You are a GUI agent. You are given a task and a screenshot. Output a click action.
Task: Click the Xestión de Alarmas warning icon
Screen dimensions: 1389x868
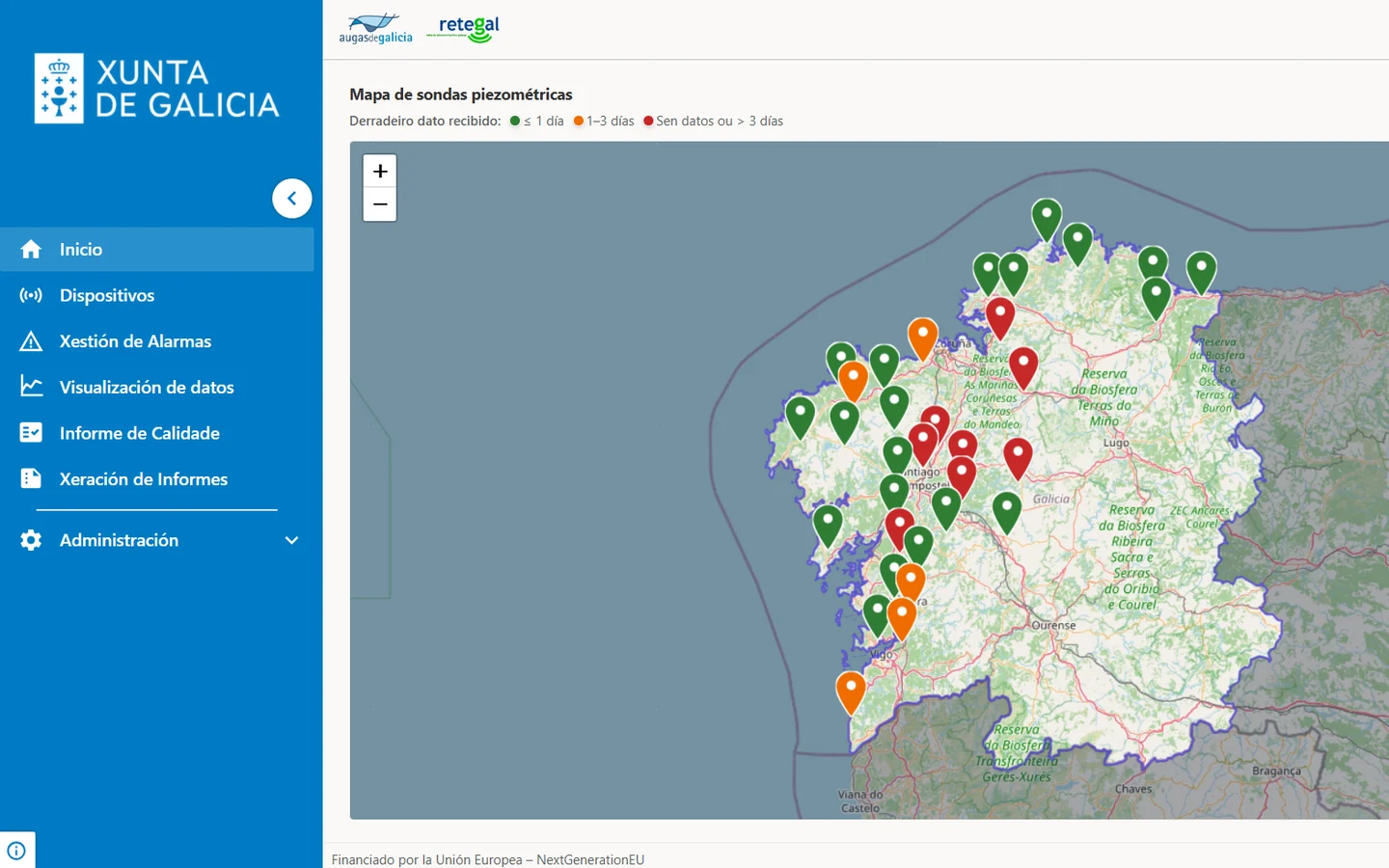pos(31,341)
